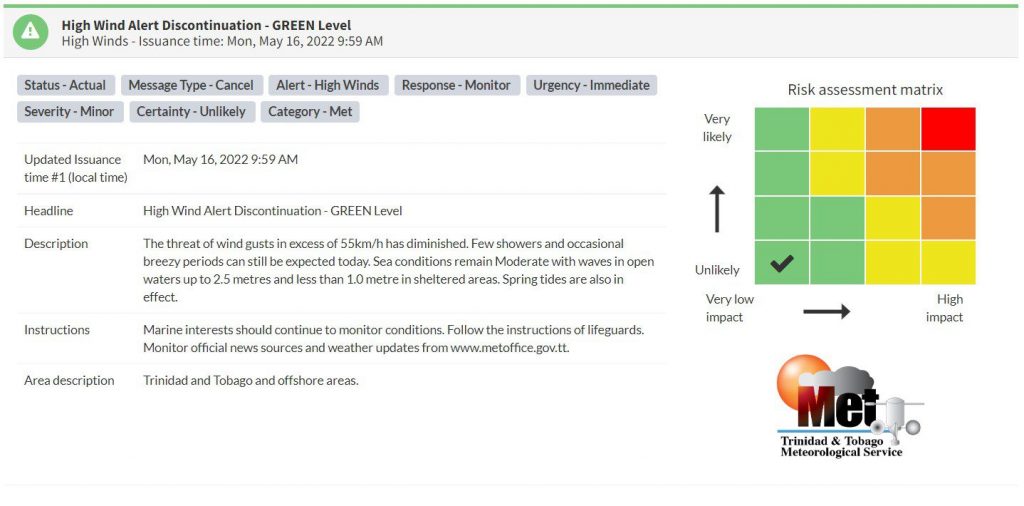Click the Risk assessment matrix title
The height and width of the screenshot is (506, 1024).
click(x=865, y=90)
